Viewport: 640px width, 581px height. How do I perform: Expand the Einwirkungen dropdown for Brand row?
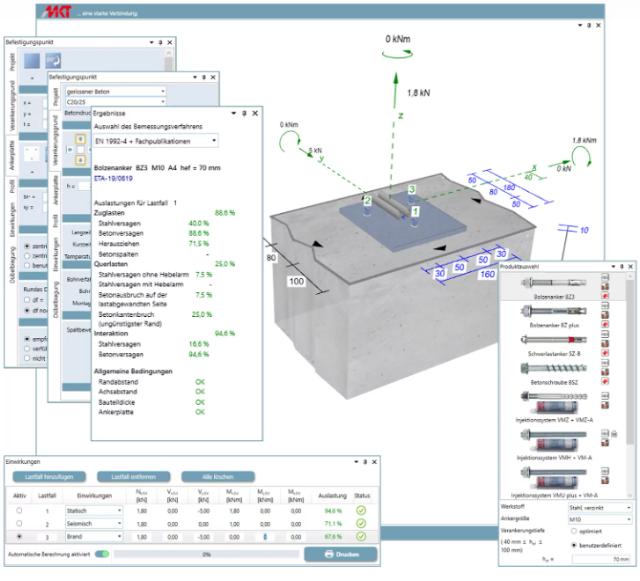pyautogui.click(x=119, y=537)
